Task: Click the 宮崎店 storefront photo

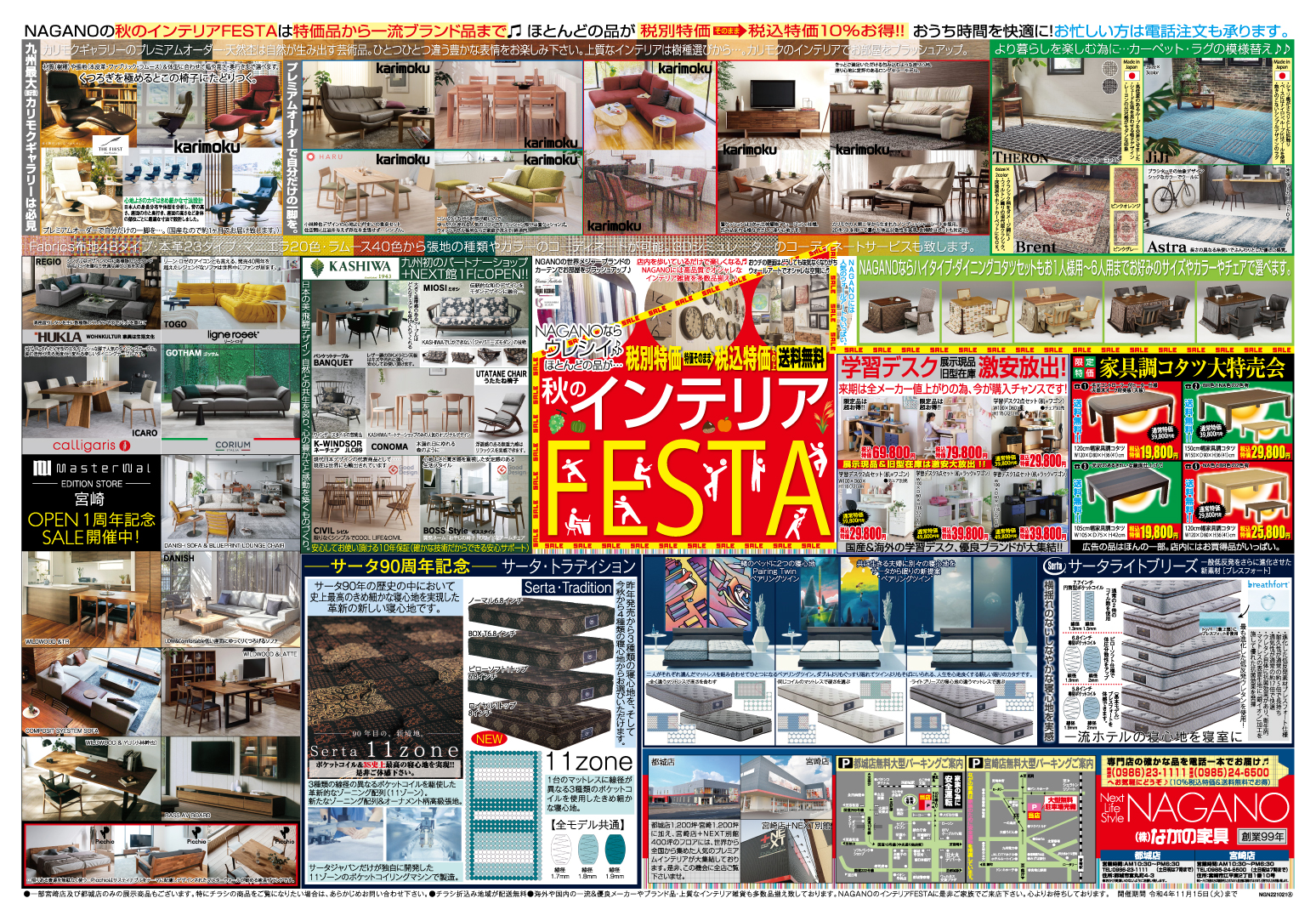Action: tap(786, 787)
